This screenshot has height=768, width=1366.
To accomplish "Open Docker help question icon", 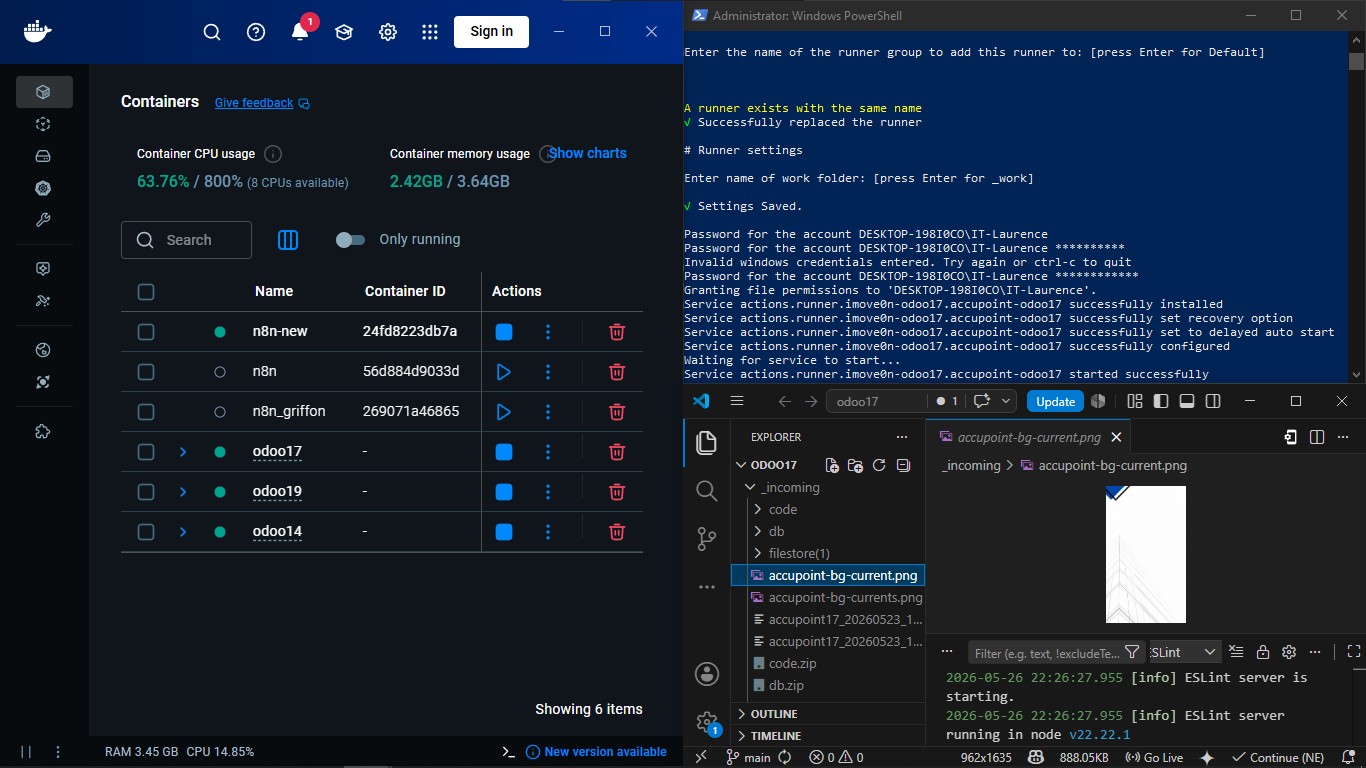I will point(256,32).
